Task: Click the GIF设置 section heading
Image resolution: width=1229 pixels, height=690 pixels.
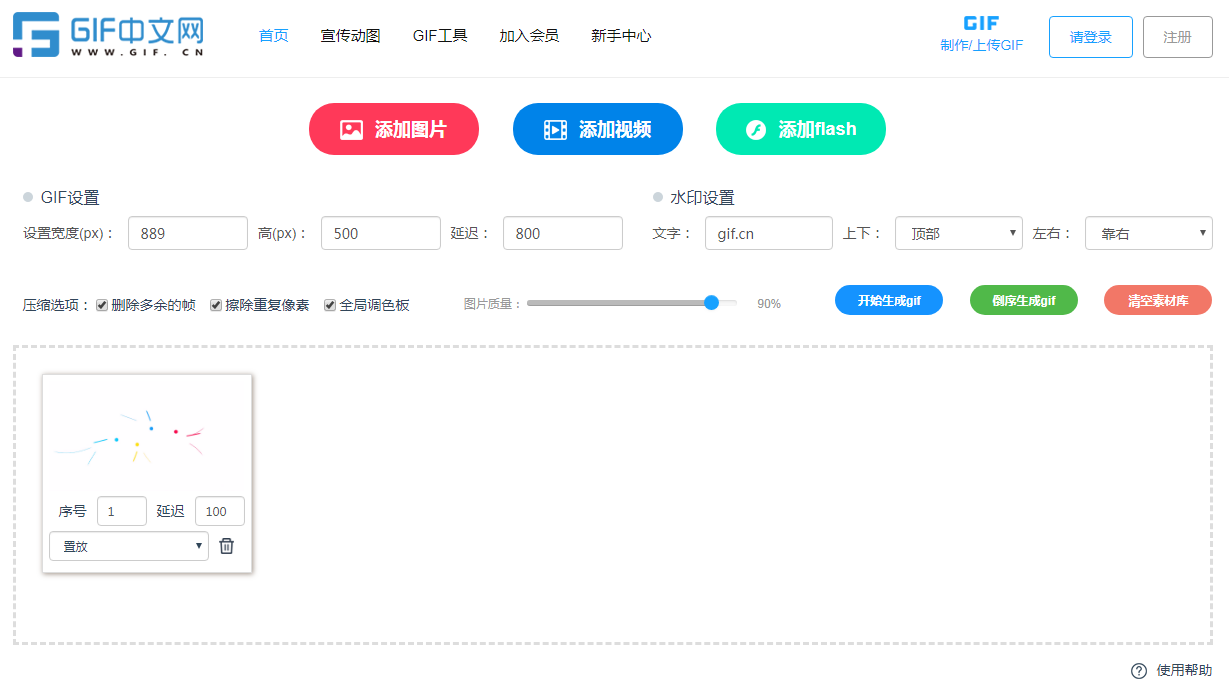Action: point(70,198)
